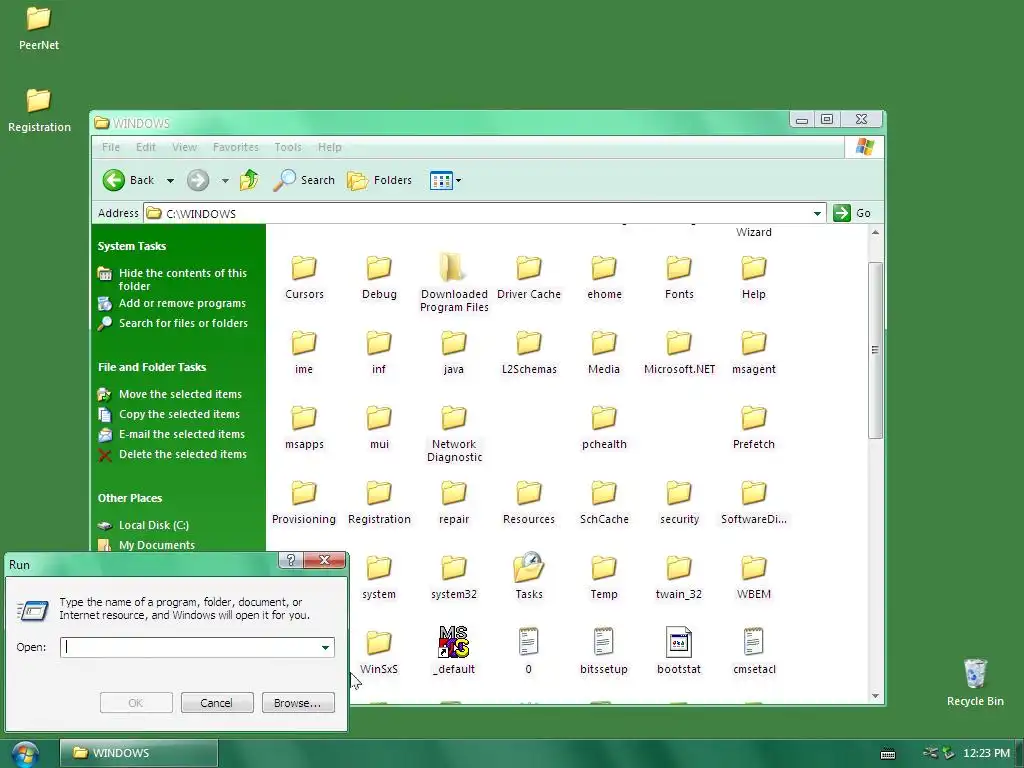Select the Debug folder
The height and width of the screenshot is (768, 1024).
tap(379, 278)
